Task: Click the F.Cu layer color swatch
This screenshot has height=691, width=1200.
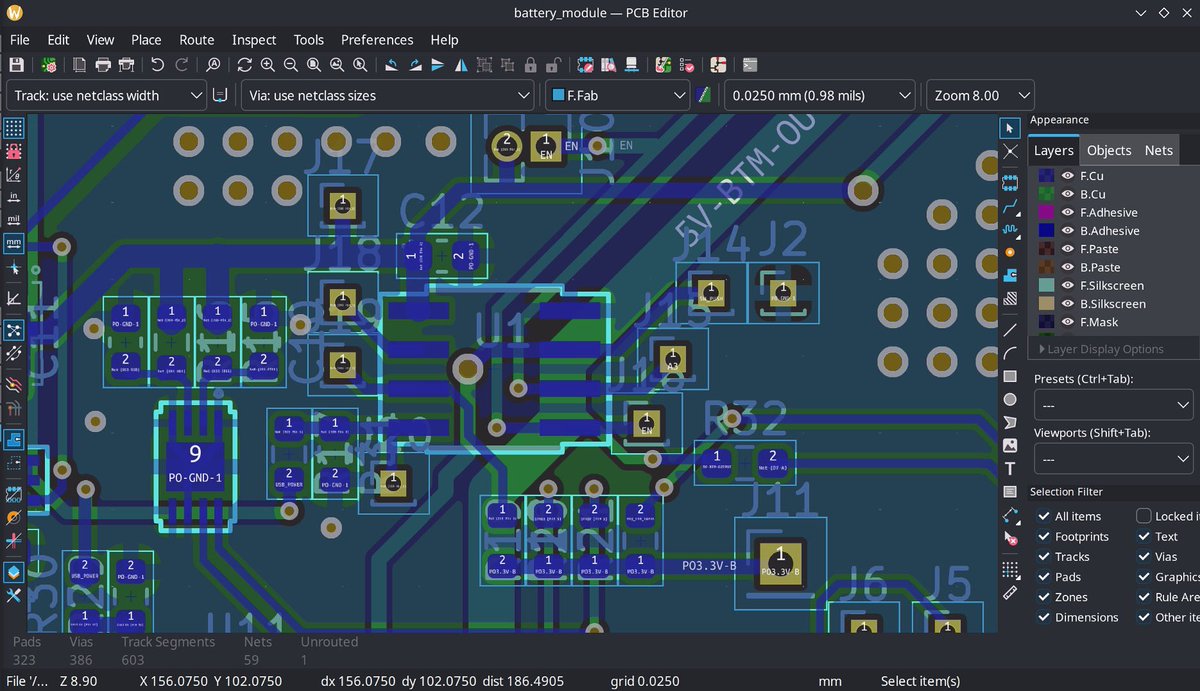Action: tap(1045, 176)
